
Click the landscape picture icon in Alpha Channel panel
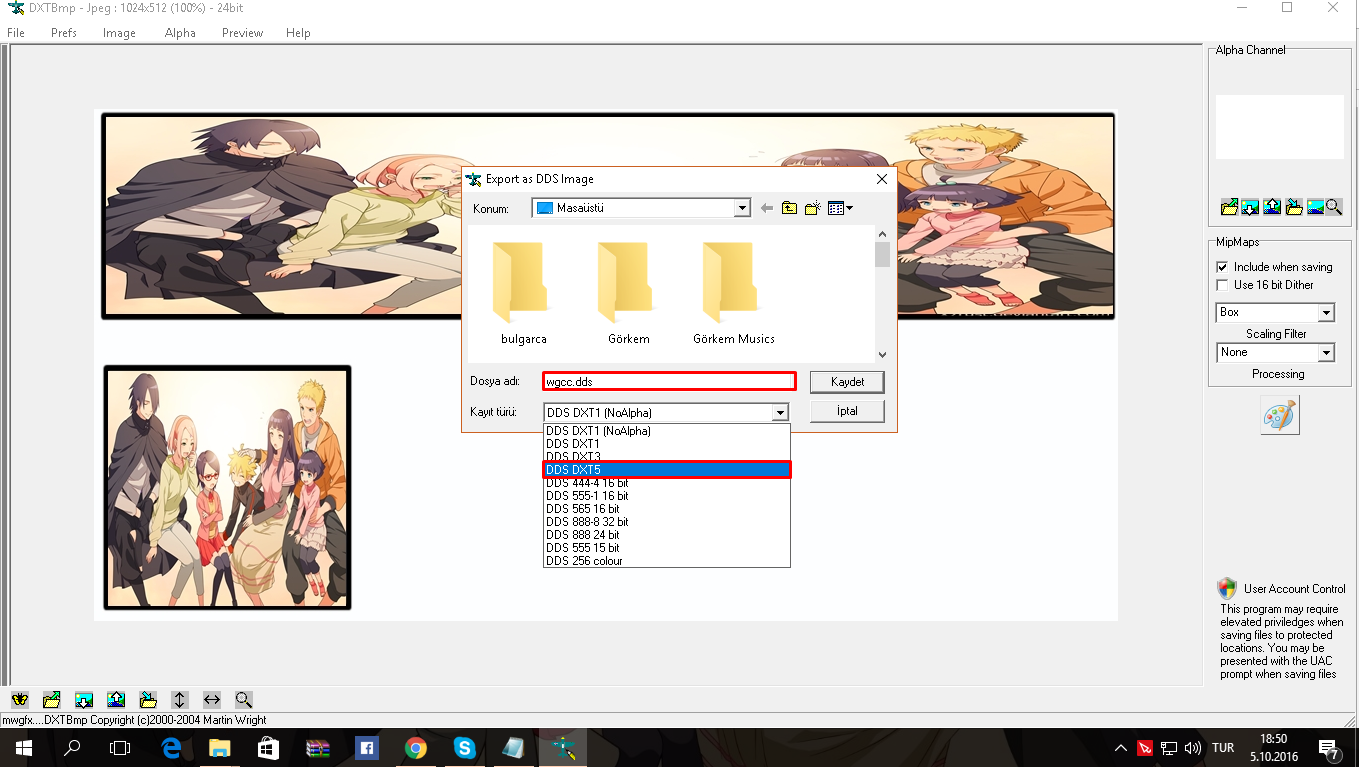pos(1316,207)
